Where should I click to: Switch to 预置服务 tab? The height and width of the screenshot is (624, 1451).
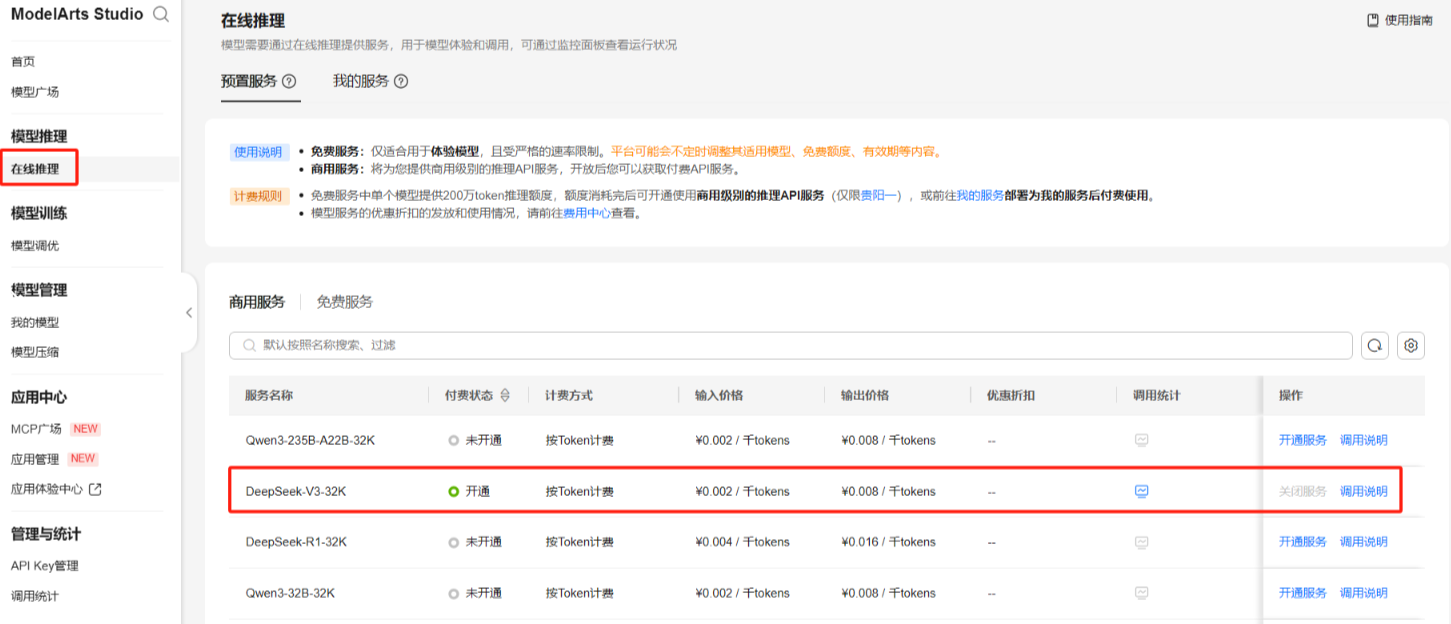tap(249, 81)
